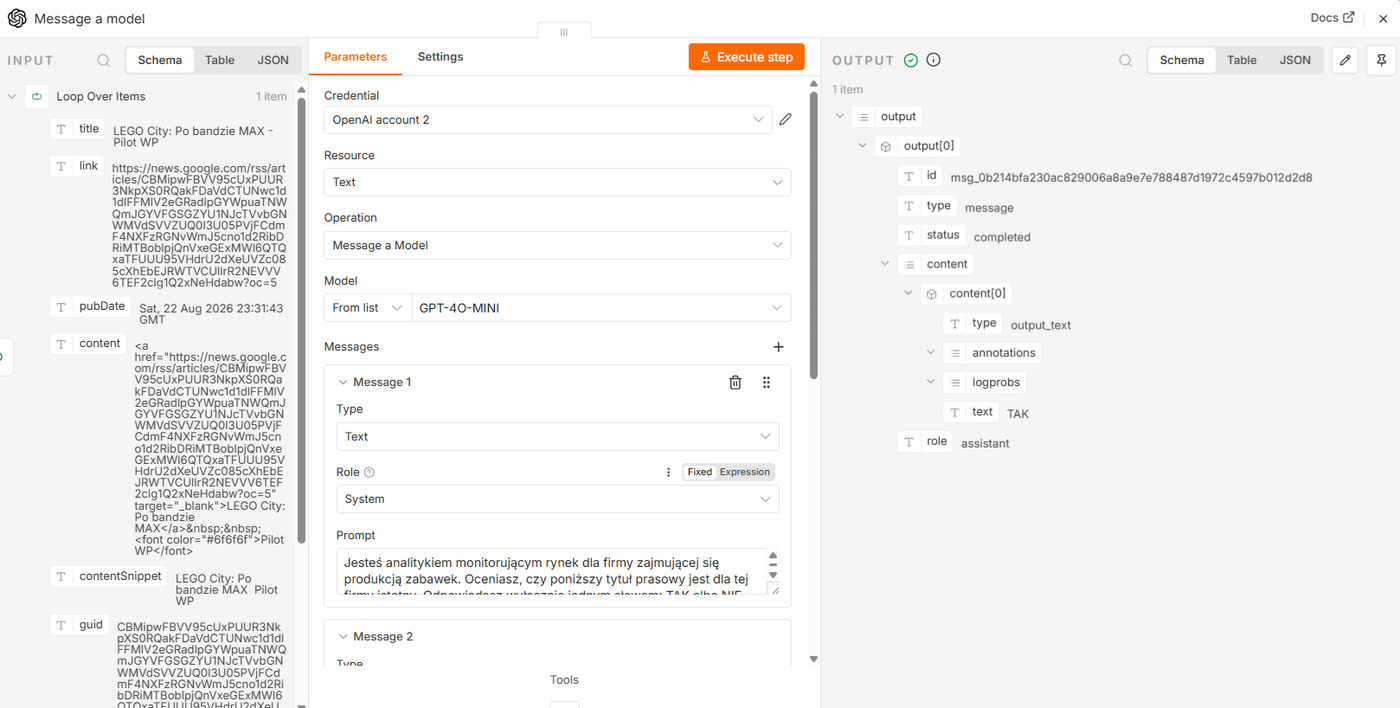
Task: Switch OUTPUT view to Schema
Action: tap(1182, 60)
